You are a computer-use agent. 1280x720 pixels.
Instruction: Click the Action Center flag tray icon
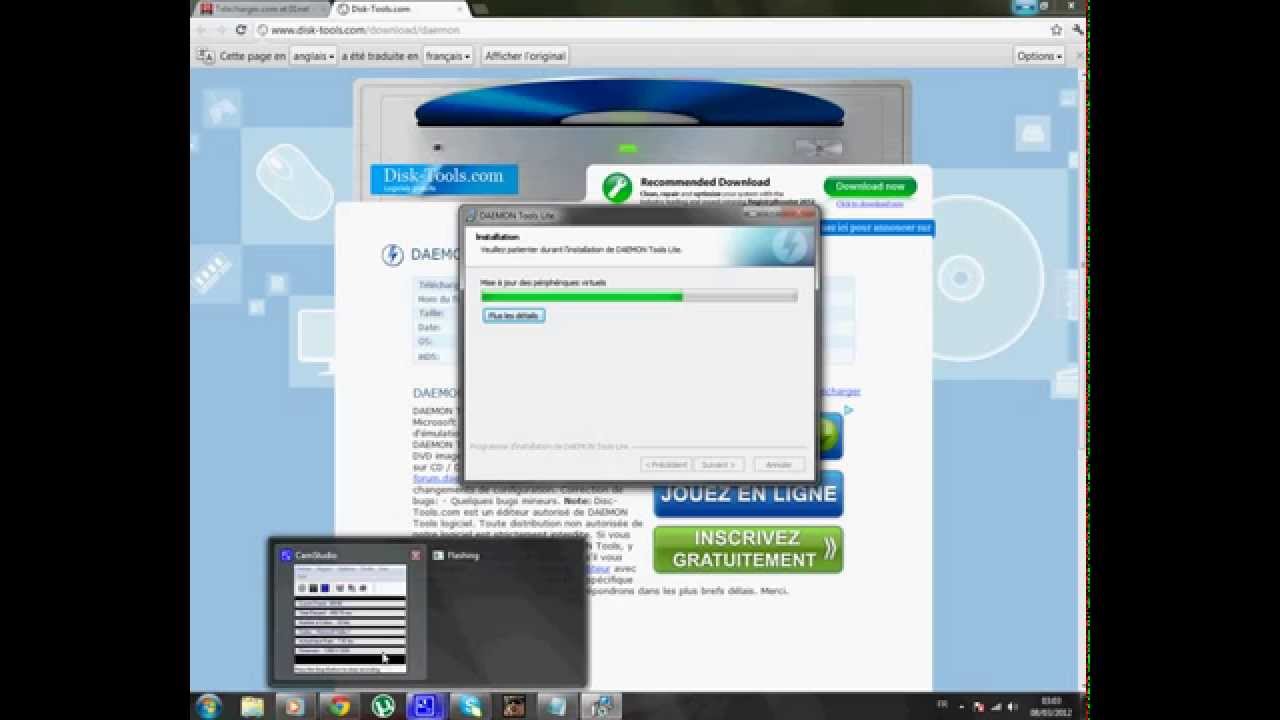pyautogui.click(x=978, y=705)
